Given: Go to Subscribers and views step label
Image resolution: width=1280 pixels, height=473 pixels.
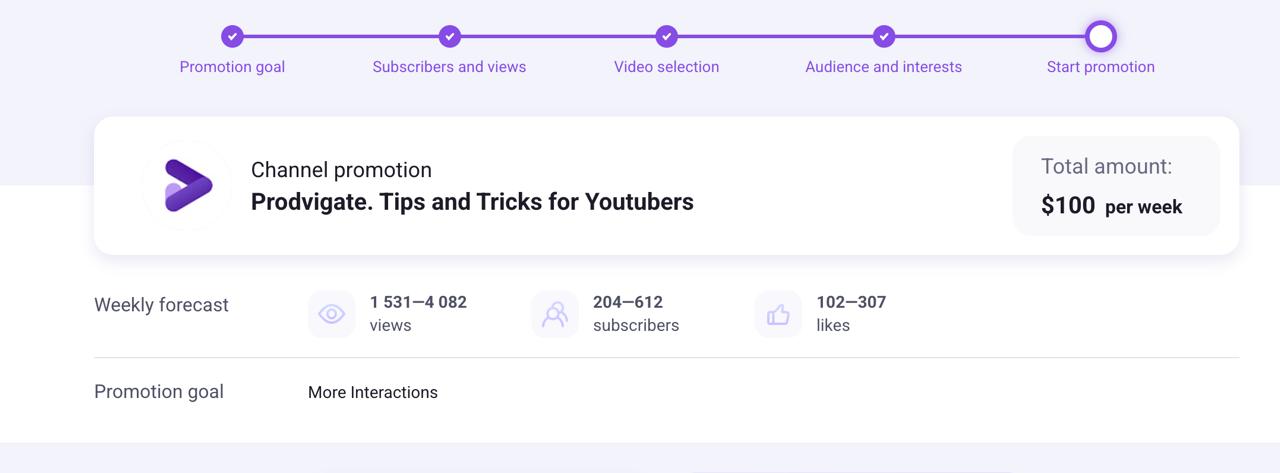Looking at the screenshot, I should pos(449,67).
